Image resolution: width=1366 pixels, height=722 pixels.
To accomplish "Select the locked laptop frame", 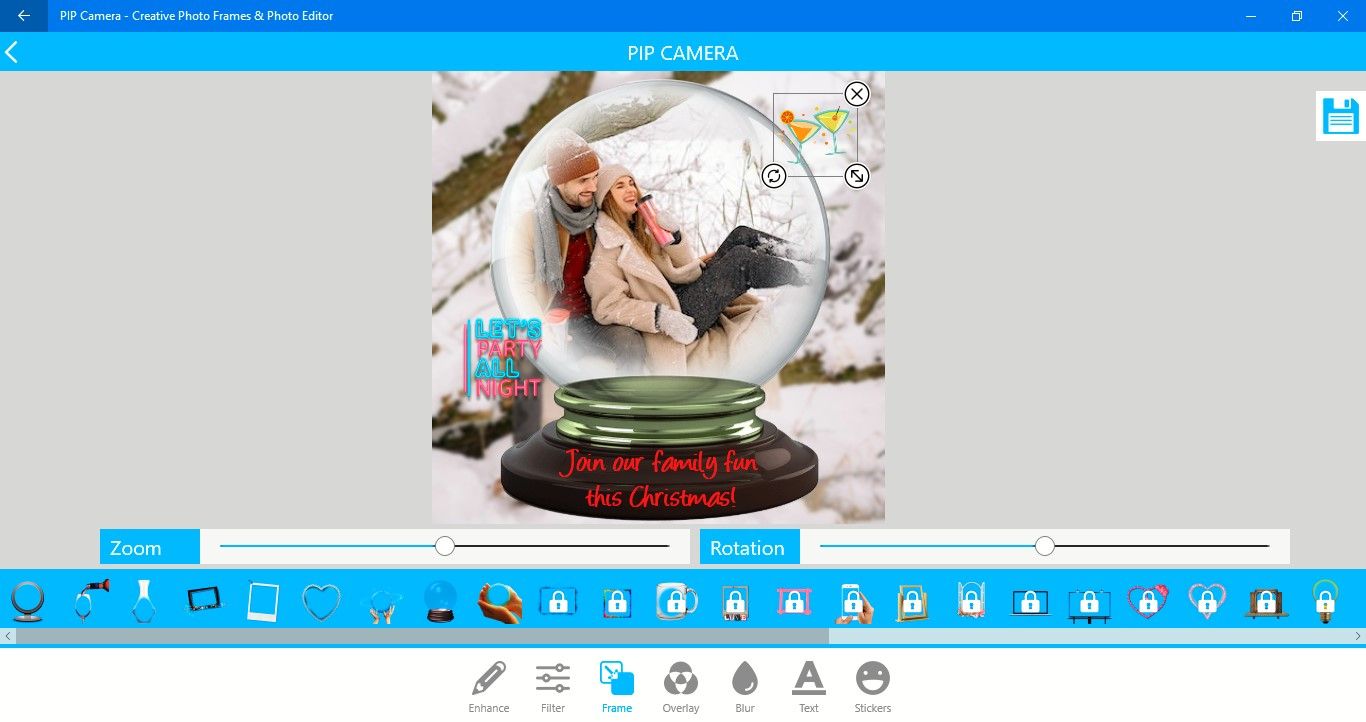I will pos(1030,602).
